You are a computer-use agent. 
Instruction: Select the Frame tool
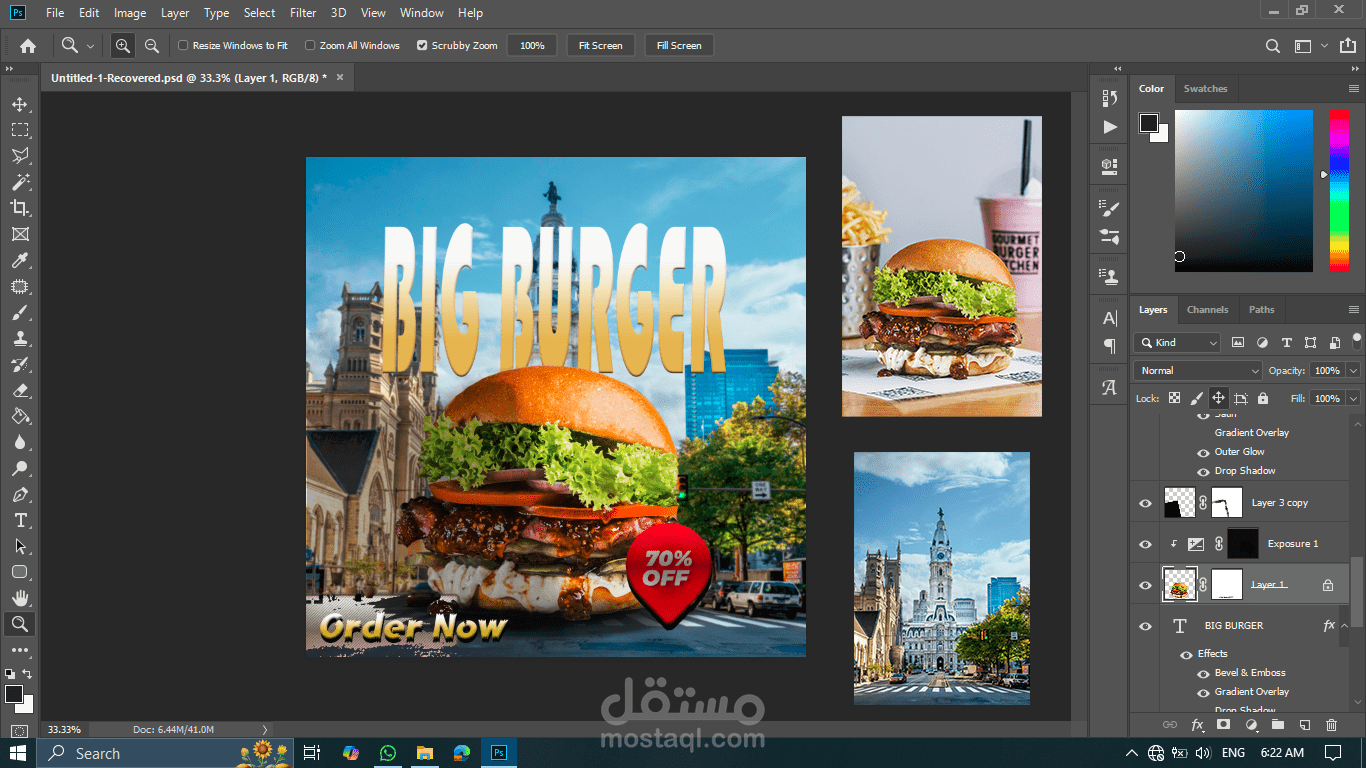tap(20, 234)
